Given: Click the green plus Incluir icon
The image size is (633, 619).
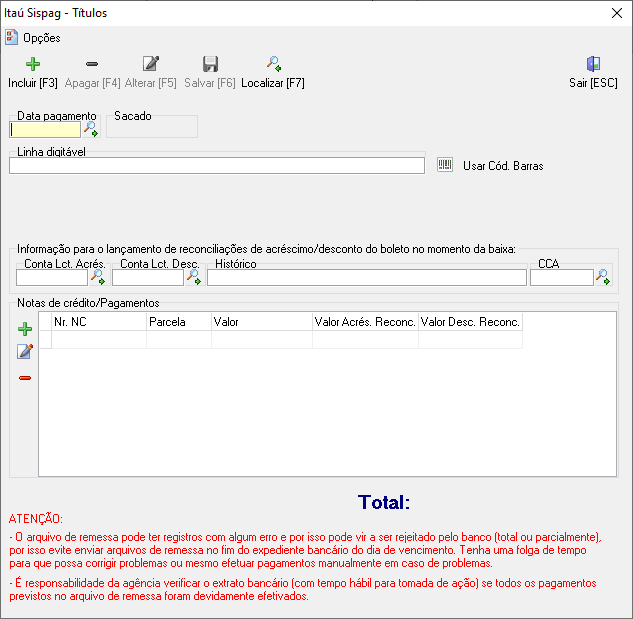Looking at the screenshot, I should [x=33, y=64].
